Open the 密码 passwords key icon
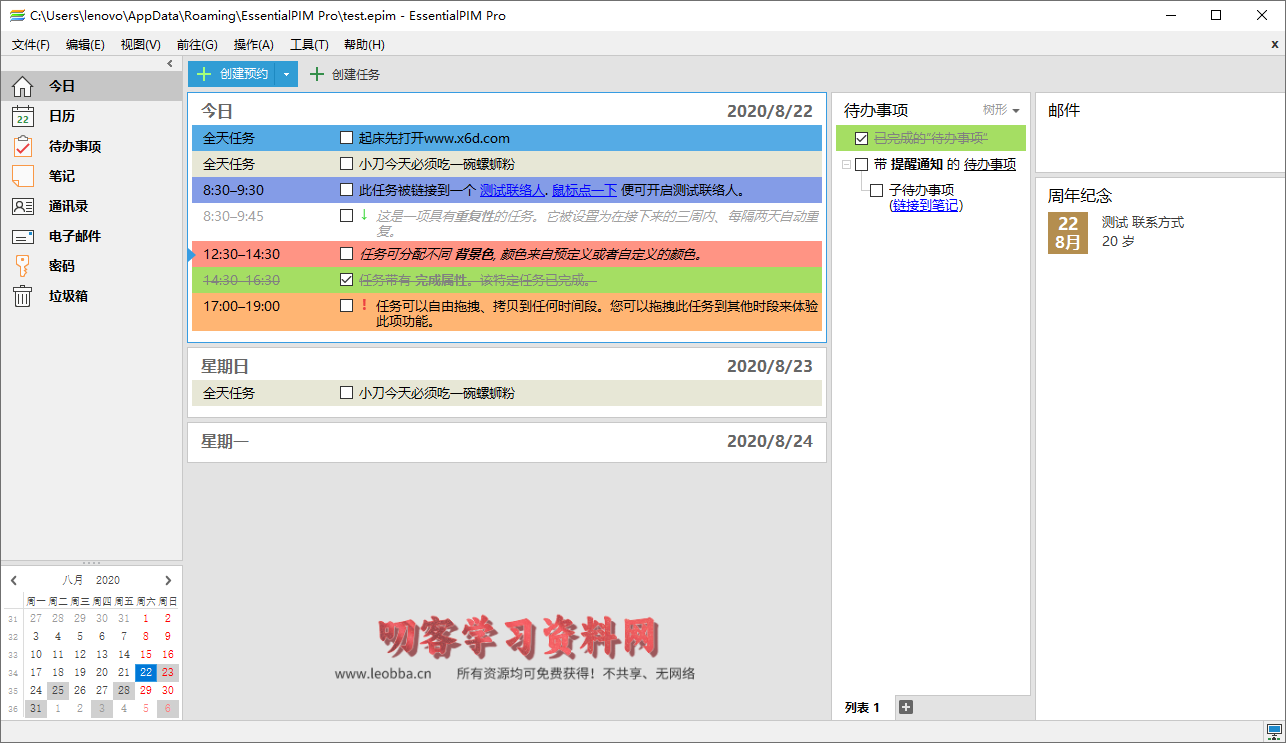 coord(22,267)
